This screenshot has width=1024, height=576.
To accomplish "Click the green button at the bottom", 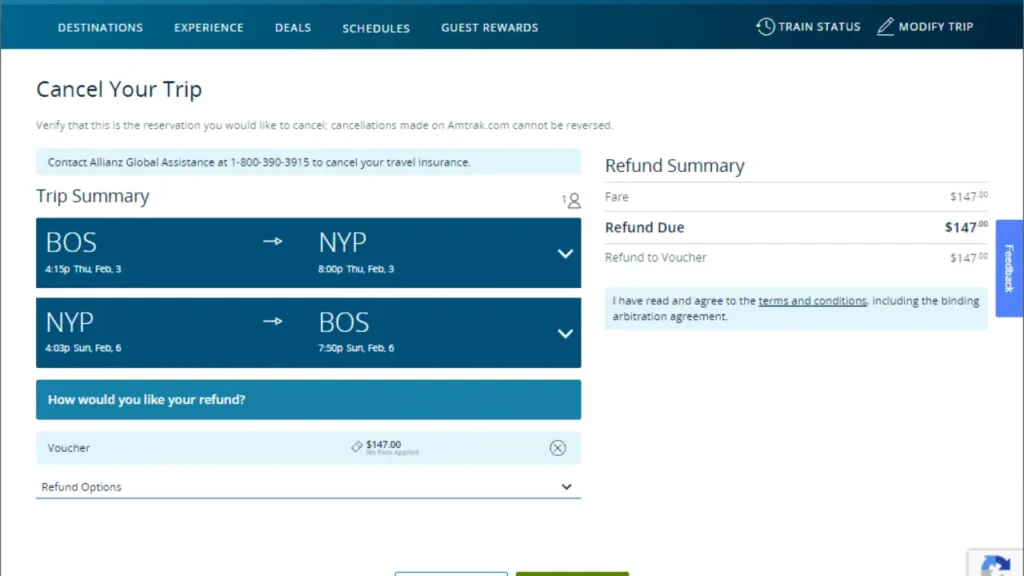I will [x=572, y=572].
